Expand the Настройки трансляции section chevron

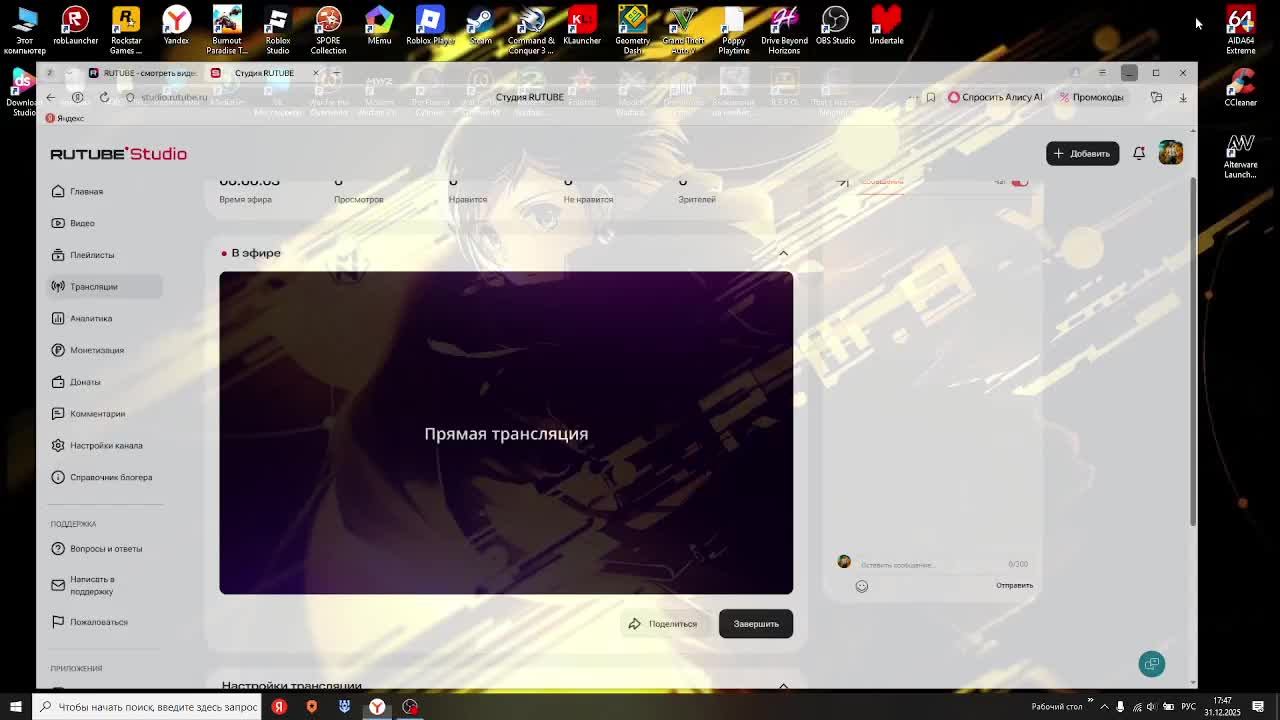(x=784, y=686)
